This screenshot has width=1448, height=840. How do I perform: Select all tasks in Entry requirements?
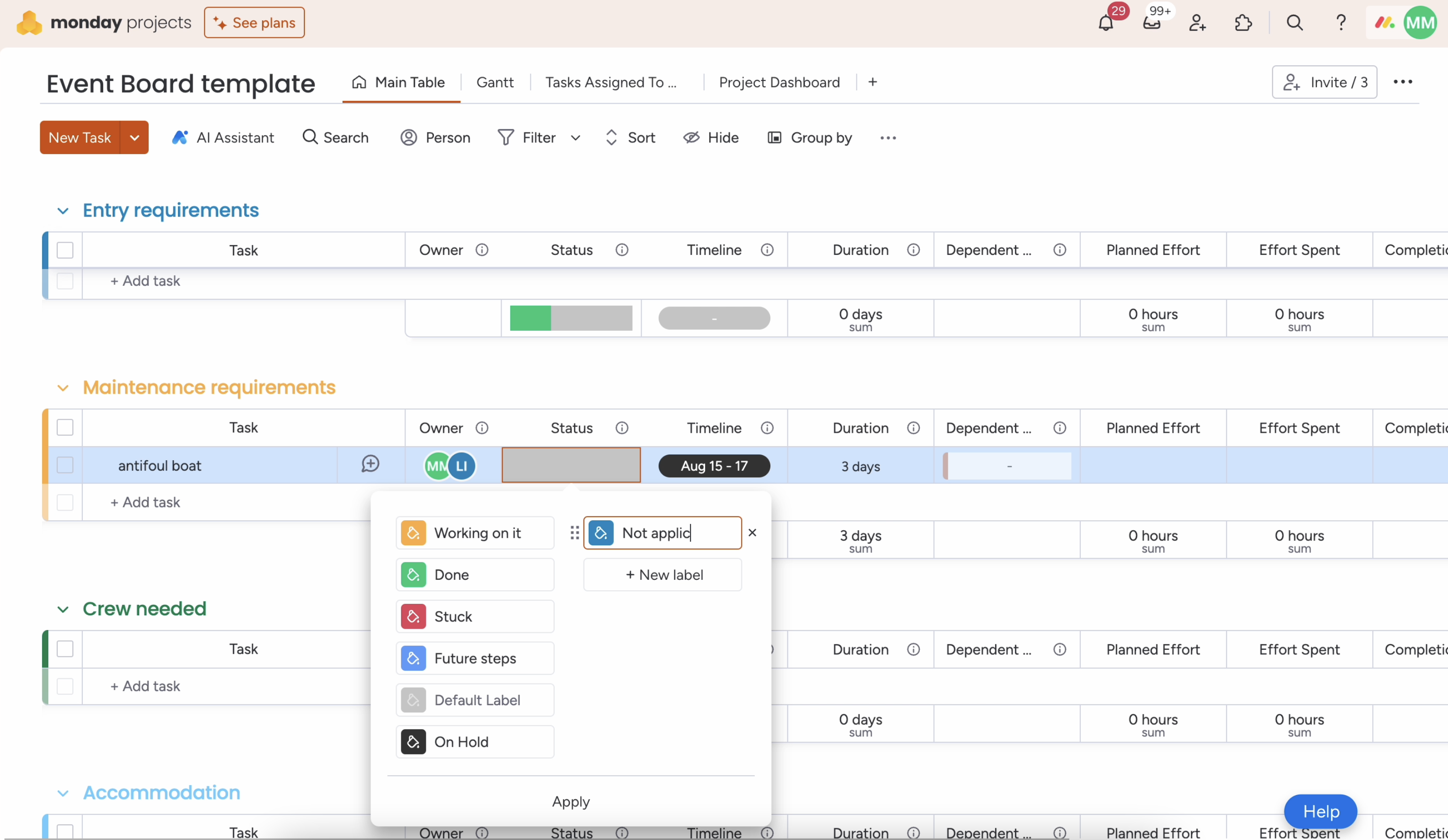pos(65,250)
